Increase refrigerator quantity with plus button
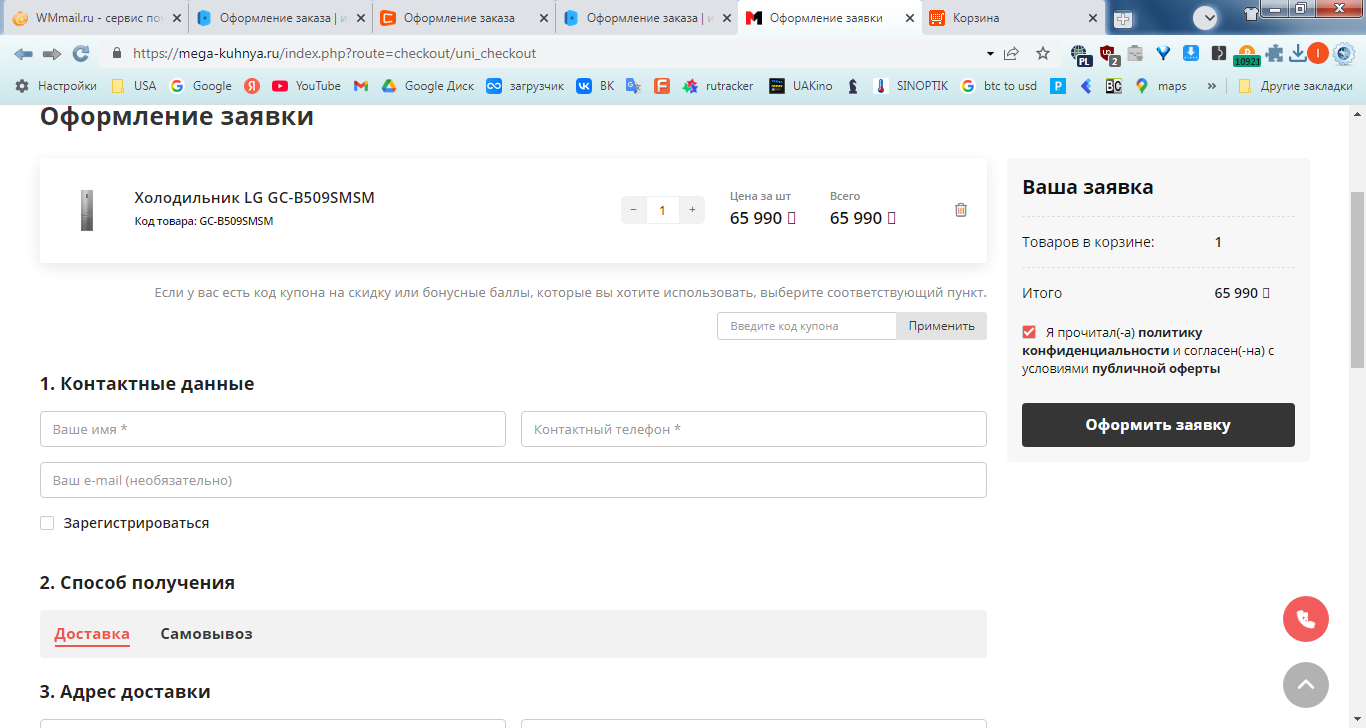 pos(692,210)
